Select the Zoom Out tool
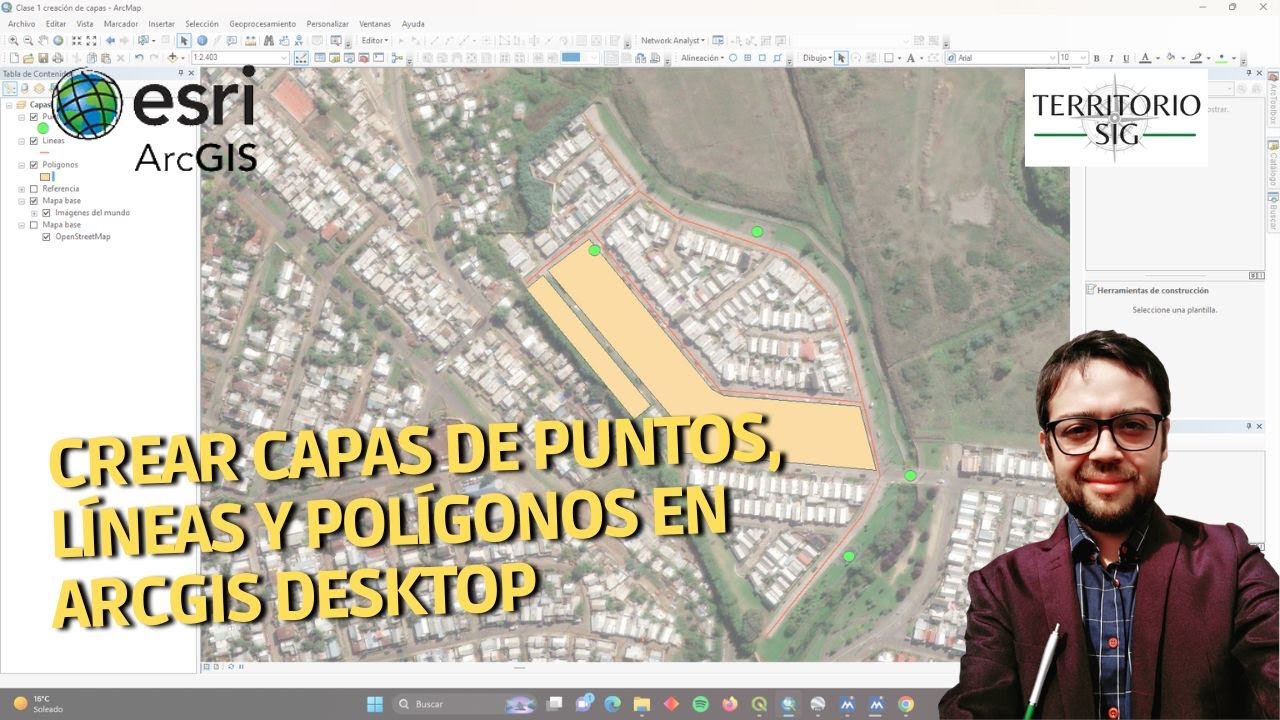This screenshot has width=1280, height=720. click(28, 41)
